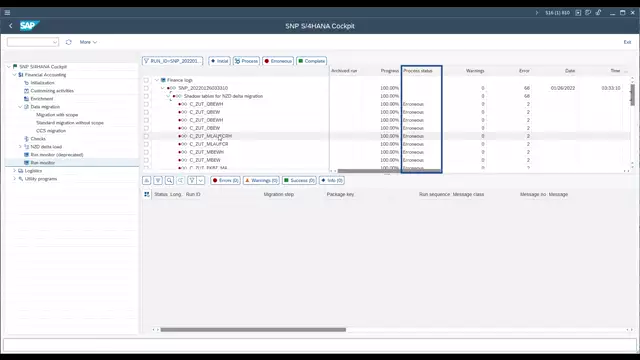Select Migration with scope
640x360 pixels.
57,115
